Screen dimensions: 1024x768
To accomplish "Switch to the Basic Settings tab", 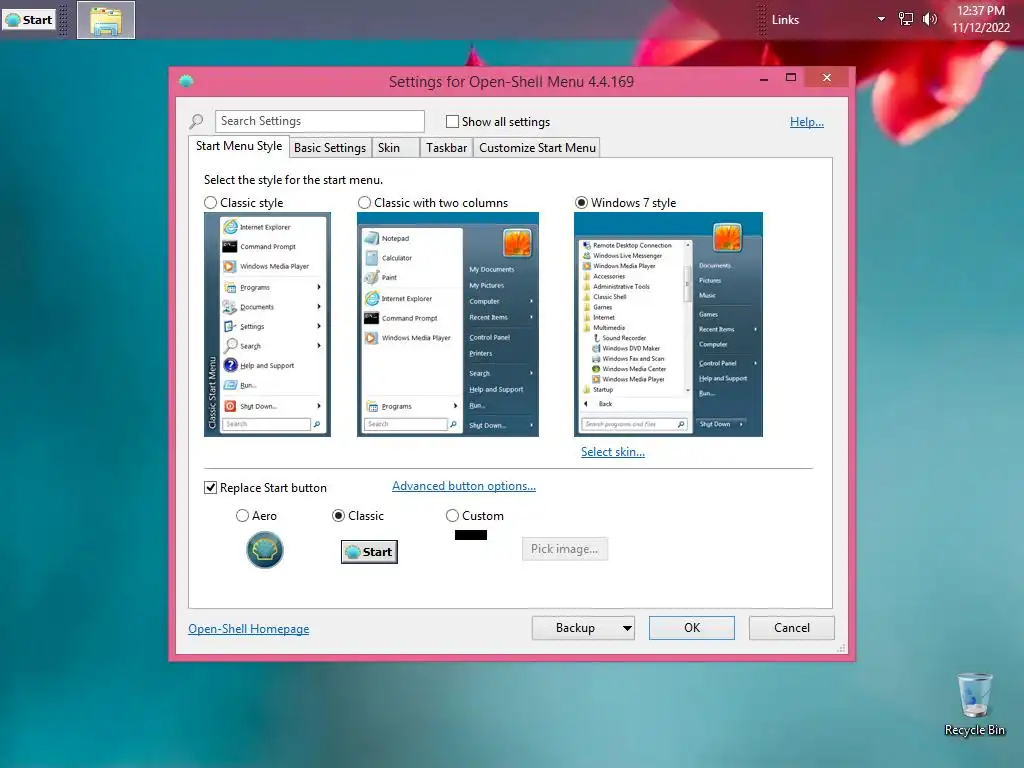I will tap(330, 148).
